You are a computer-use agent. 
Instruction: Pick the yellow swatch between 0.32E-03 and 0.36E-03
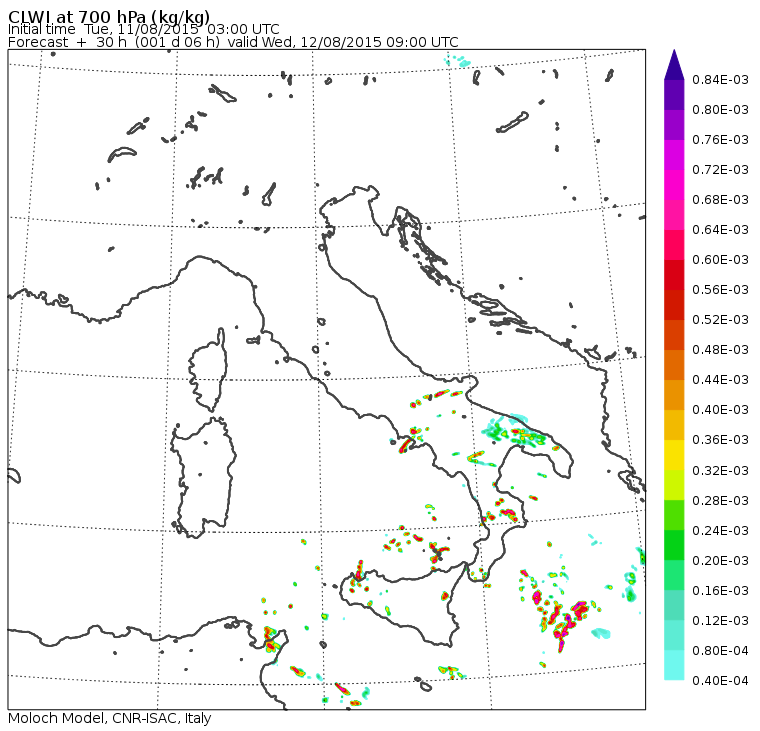[x=674, y=455]
